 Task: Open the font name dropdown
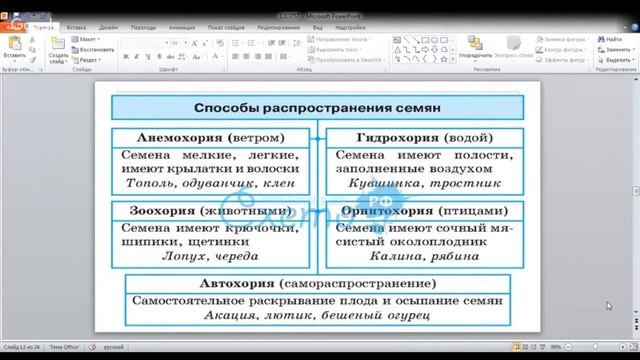(167, 43)
